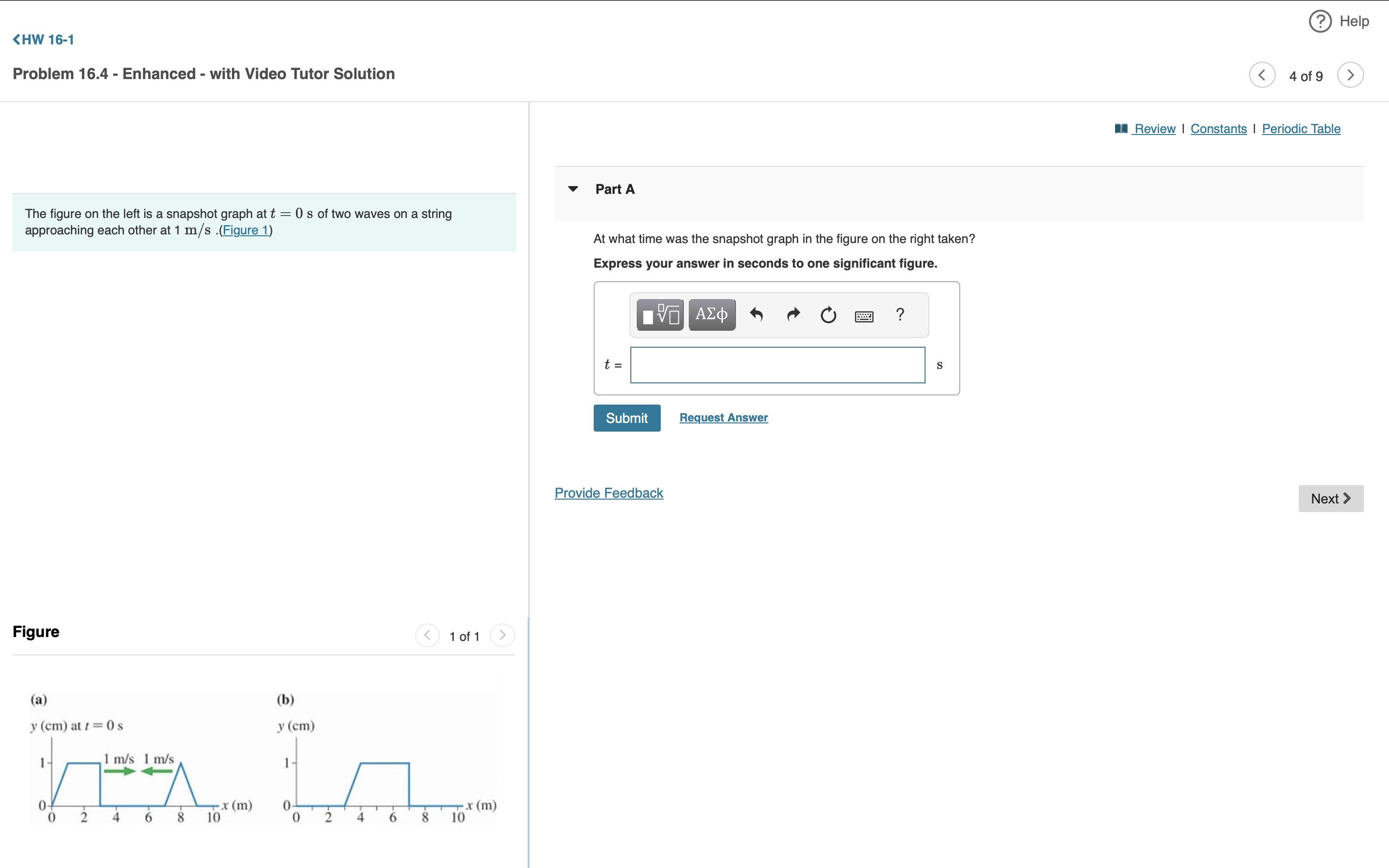Open the on-screen keyboard icon

click(864, 315)
